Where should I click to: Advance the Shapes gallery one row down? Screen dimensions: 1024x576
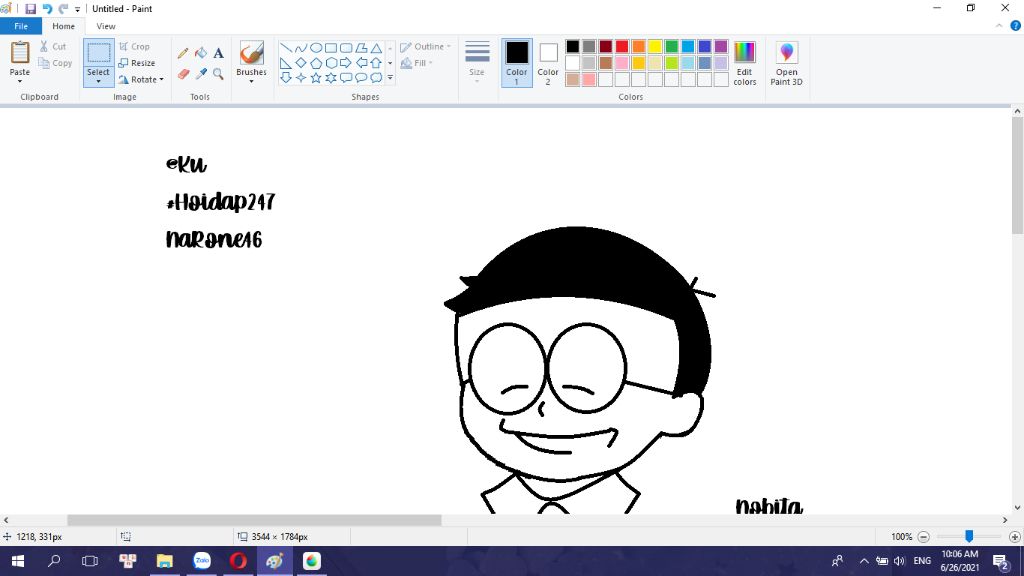coord(390,63)
